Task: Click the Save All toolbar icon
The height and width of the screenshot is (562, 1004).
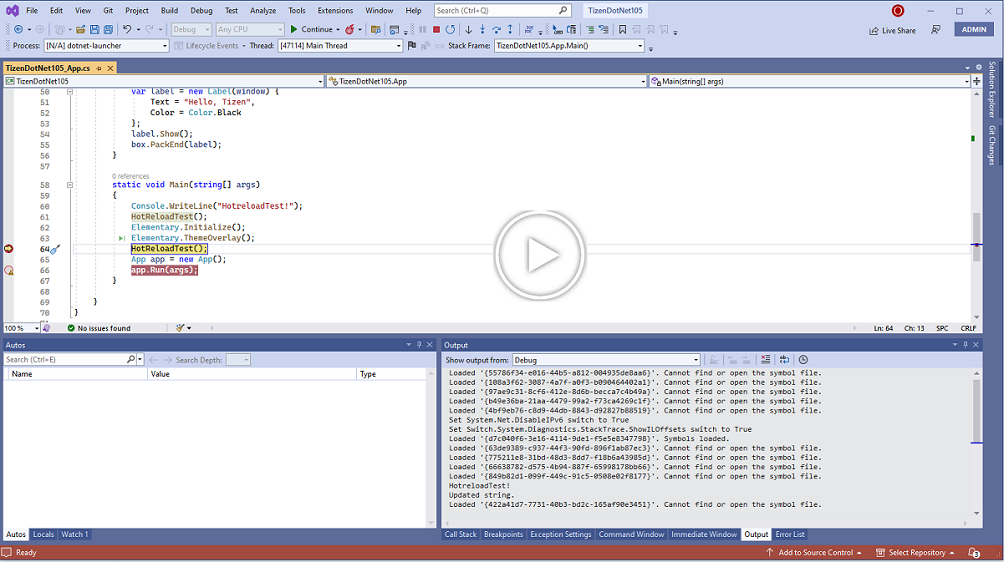Action: pyautogui.click(x=107, y=30)
